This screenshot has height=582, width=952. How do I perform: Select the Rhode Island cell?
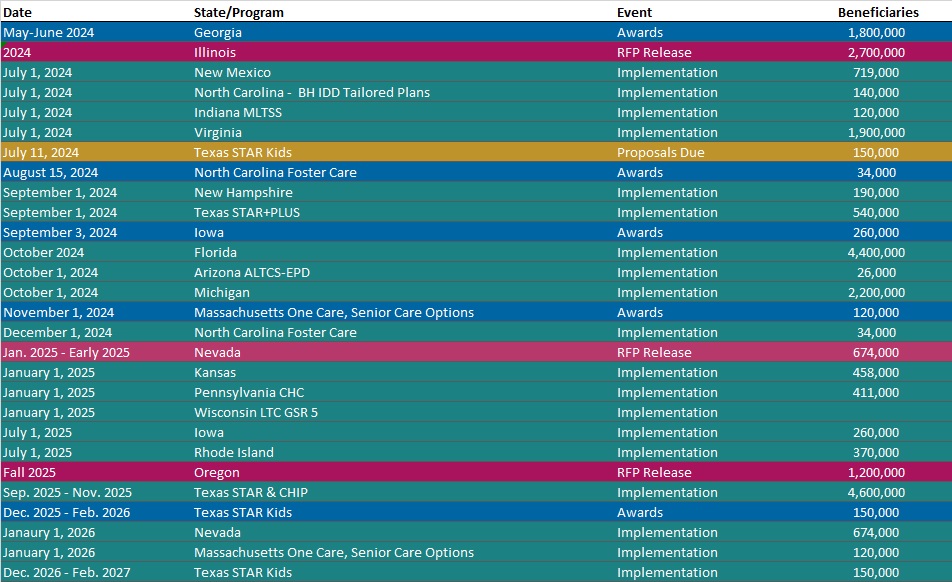[x=233, y=452]
